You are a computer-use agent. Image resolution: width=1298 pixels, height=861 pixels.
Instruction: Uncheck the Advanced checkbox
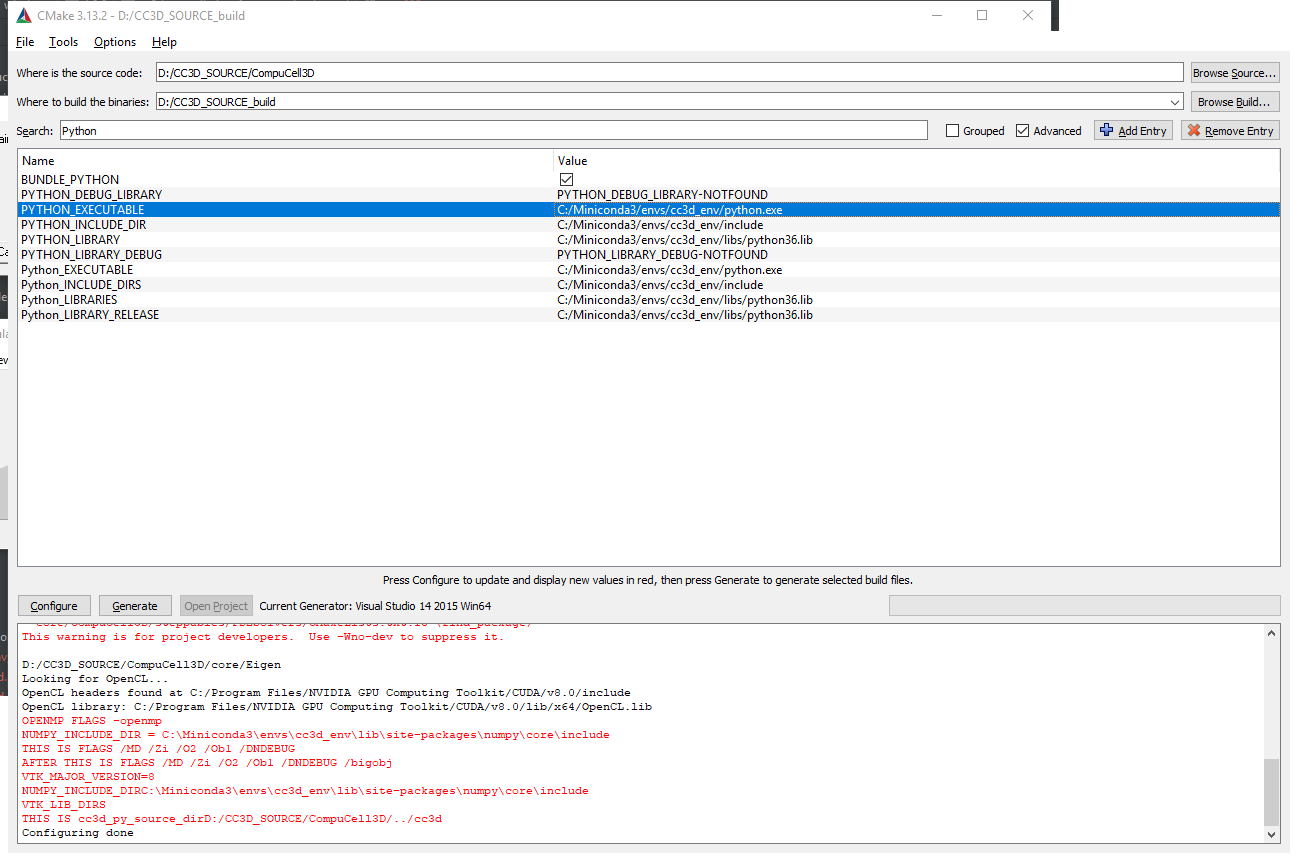click(1022, 131)
